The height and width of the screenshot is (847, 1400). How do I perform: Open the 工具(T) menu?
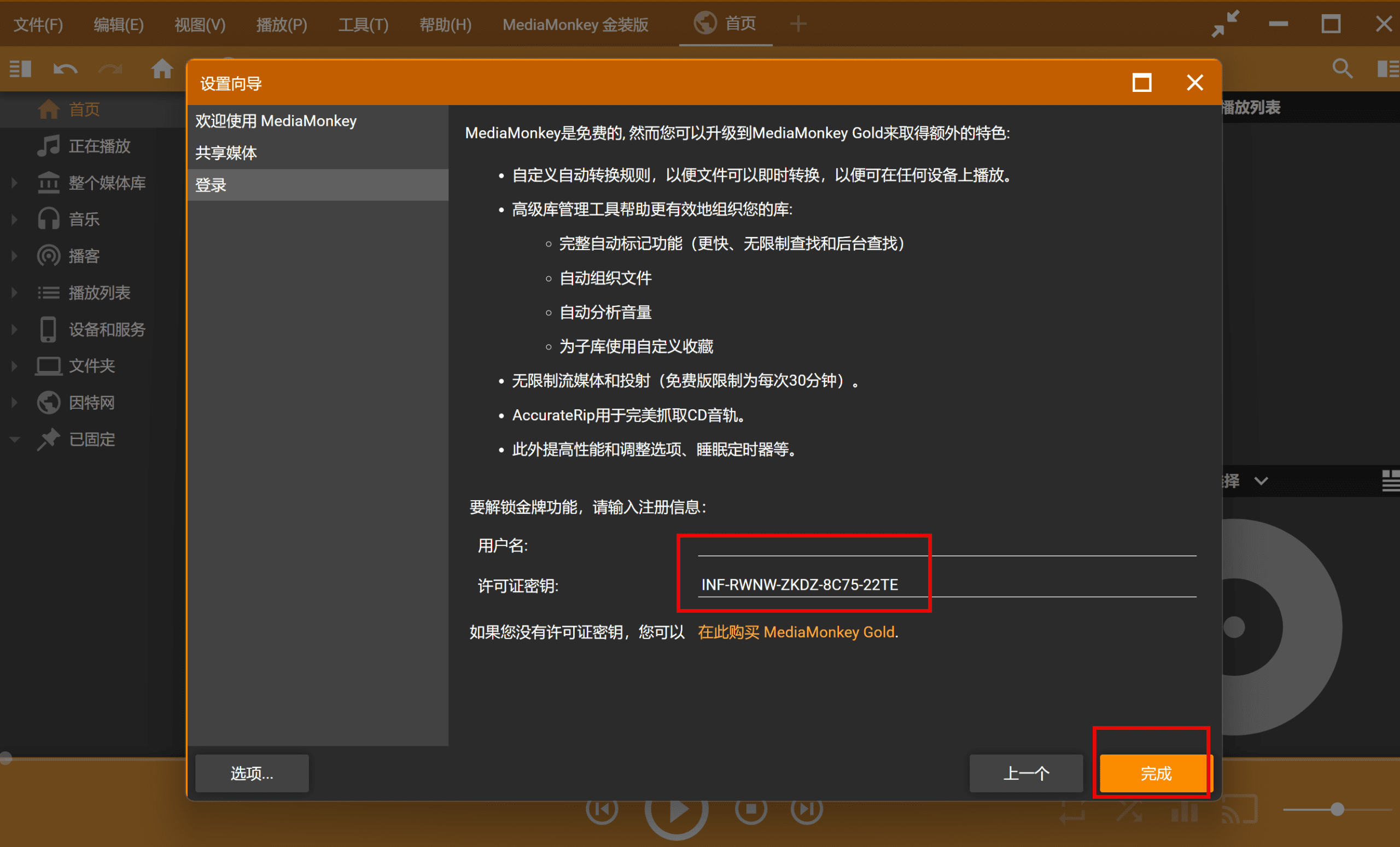(x=363, y=25)
